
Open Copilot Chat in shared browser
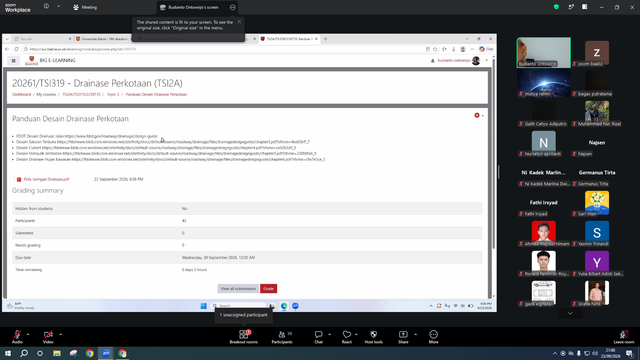pyautogui.click(x=486, y=49)
